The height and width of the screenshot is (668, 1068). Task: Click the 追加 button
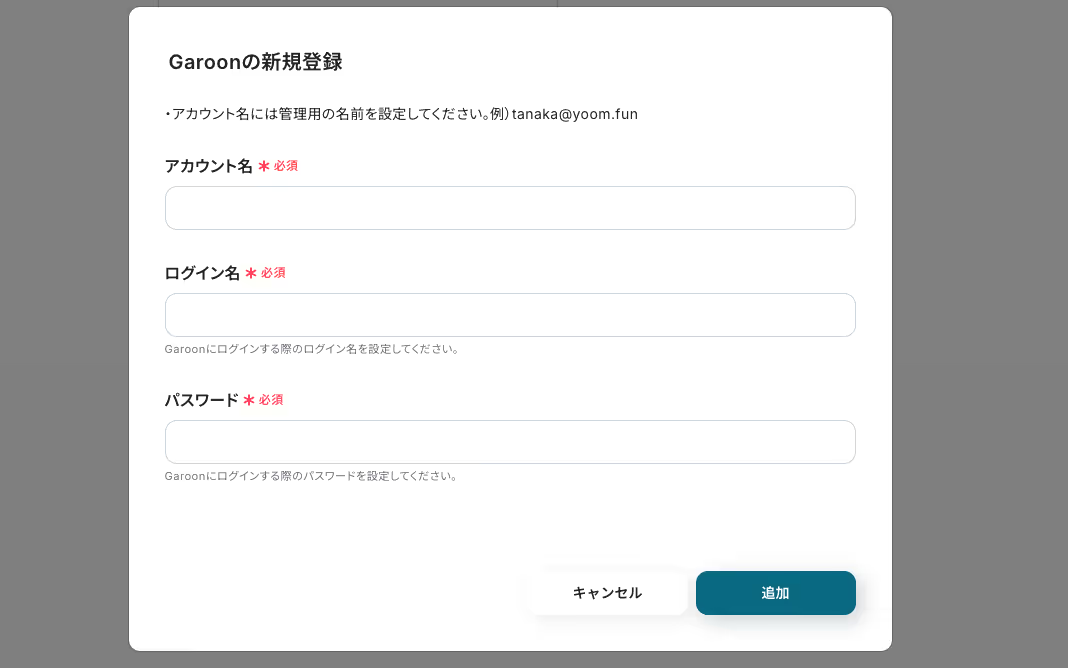pos(775,593)
